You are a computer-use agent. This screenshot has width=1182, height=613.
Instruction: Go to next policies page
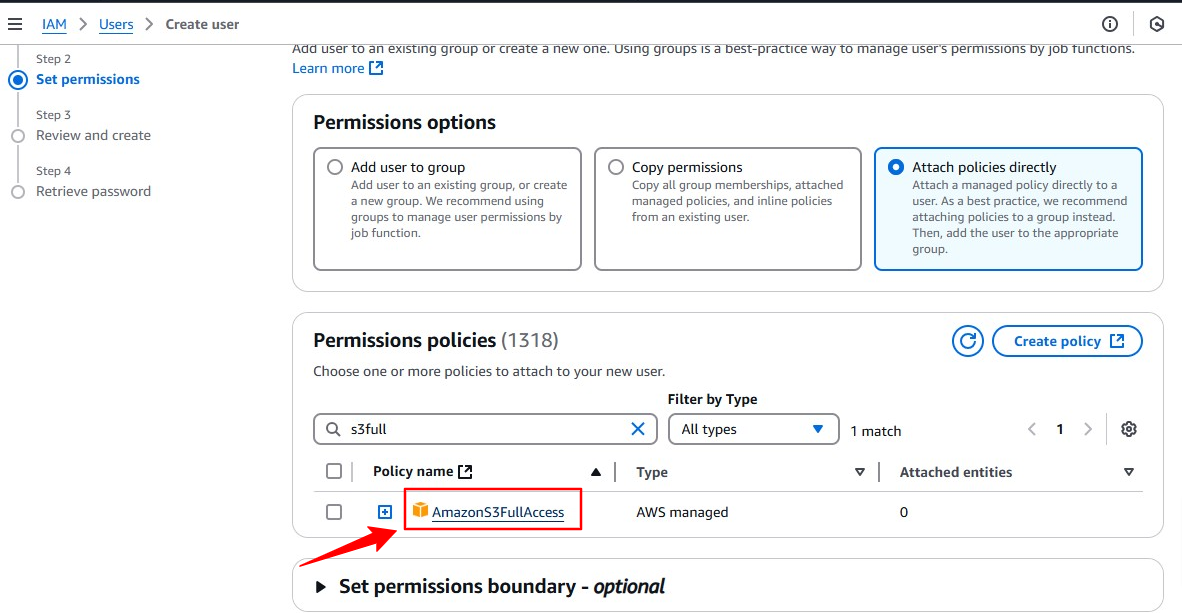[1088, 429]
